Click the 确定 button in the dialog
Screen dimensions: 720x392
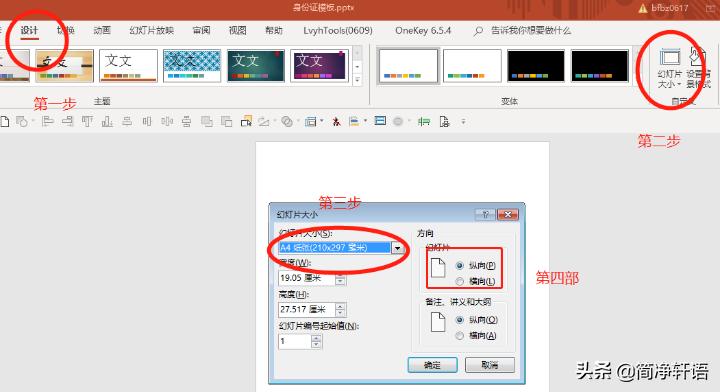click(433, 365)
